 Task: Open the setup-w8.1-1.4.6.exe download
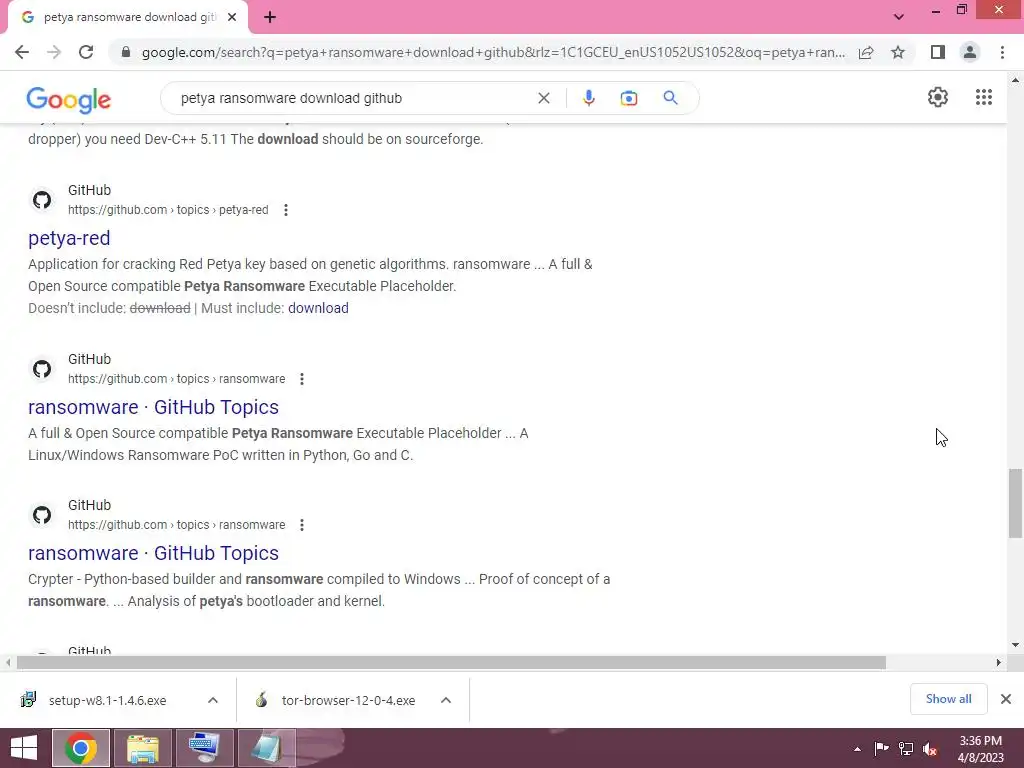(x=107, y=700)
